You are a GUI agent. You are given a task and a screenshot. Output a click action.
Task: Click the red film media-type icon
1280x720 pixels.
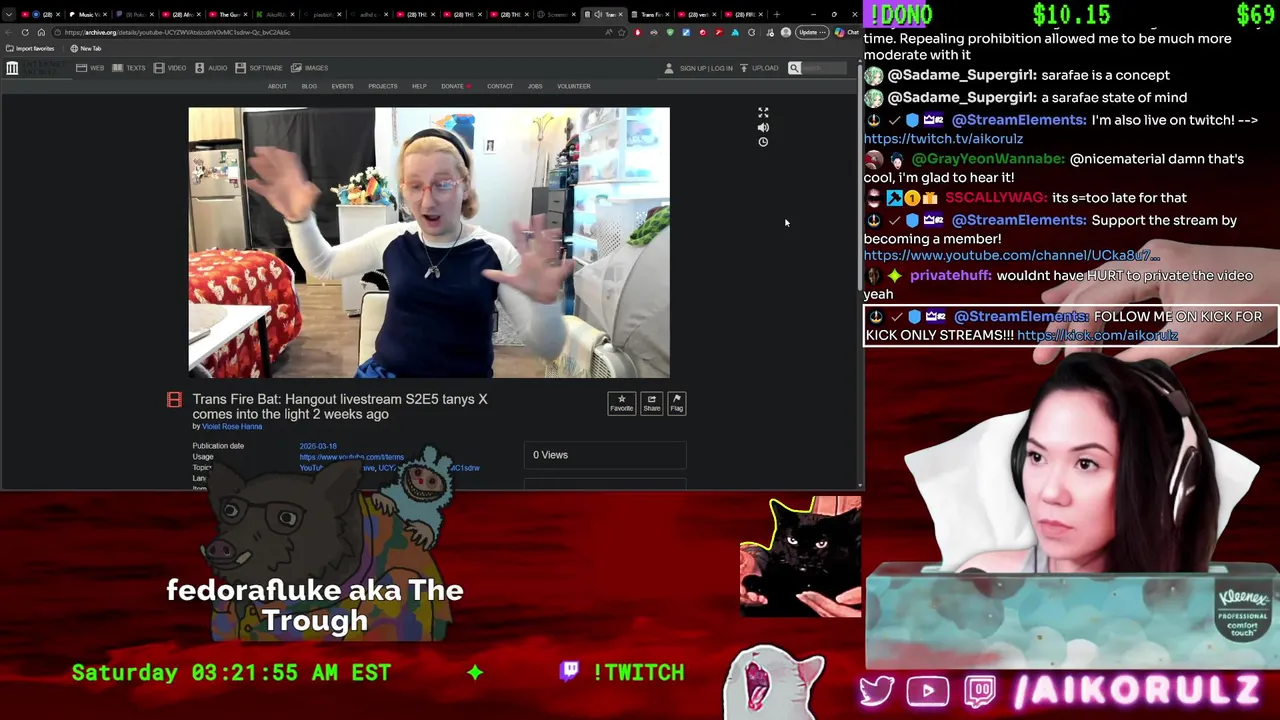point(174,401)
